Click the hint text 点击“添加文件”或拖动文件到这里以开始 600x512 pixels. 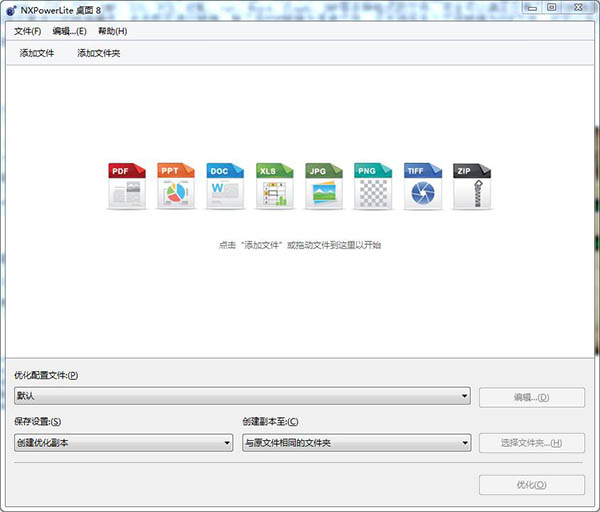pyautogui.click(x=300, y=245)
